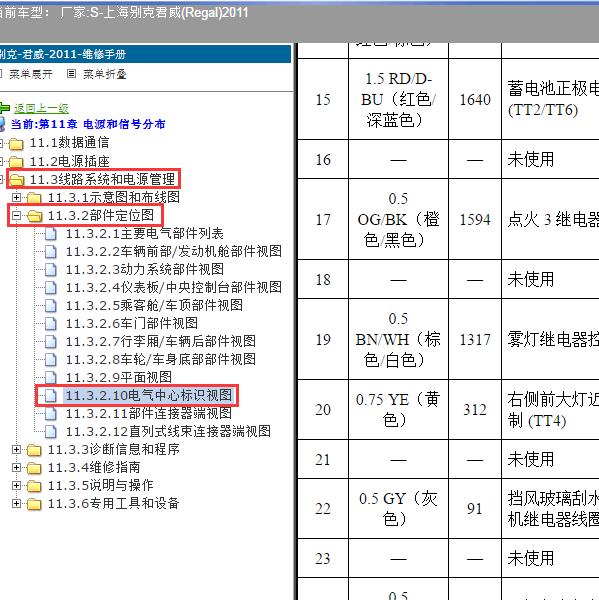This screenshot has width=599, height=600.
Task: Open 11.3.5说明与操作
Action: click(100, 485)
